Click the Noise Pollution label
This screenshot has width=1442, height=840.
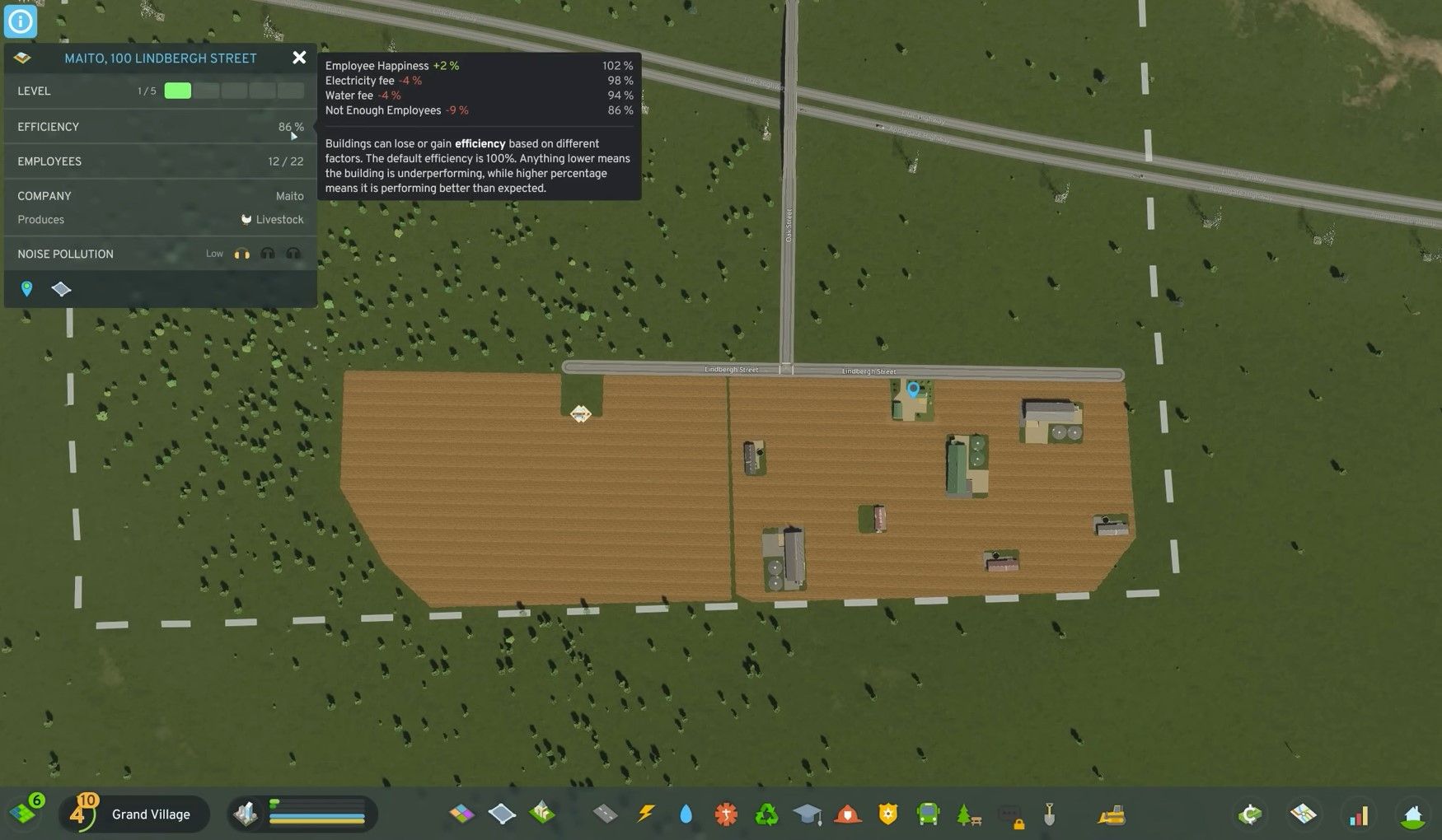[65, 254]
